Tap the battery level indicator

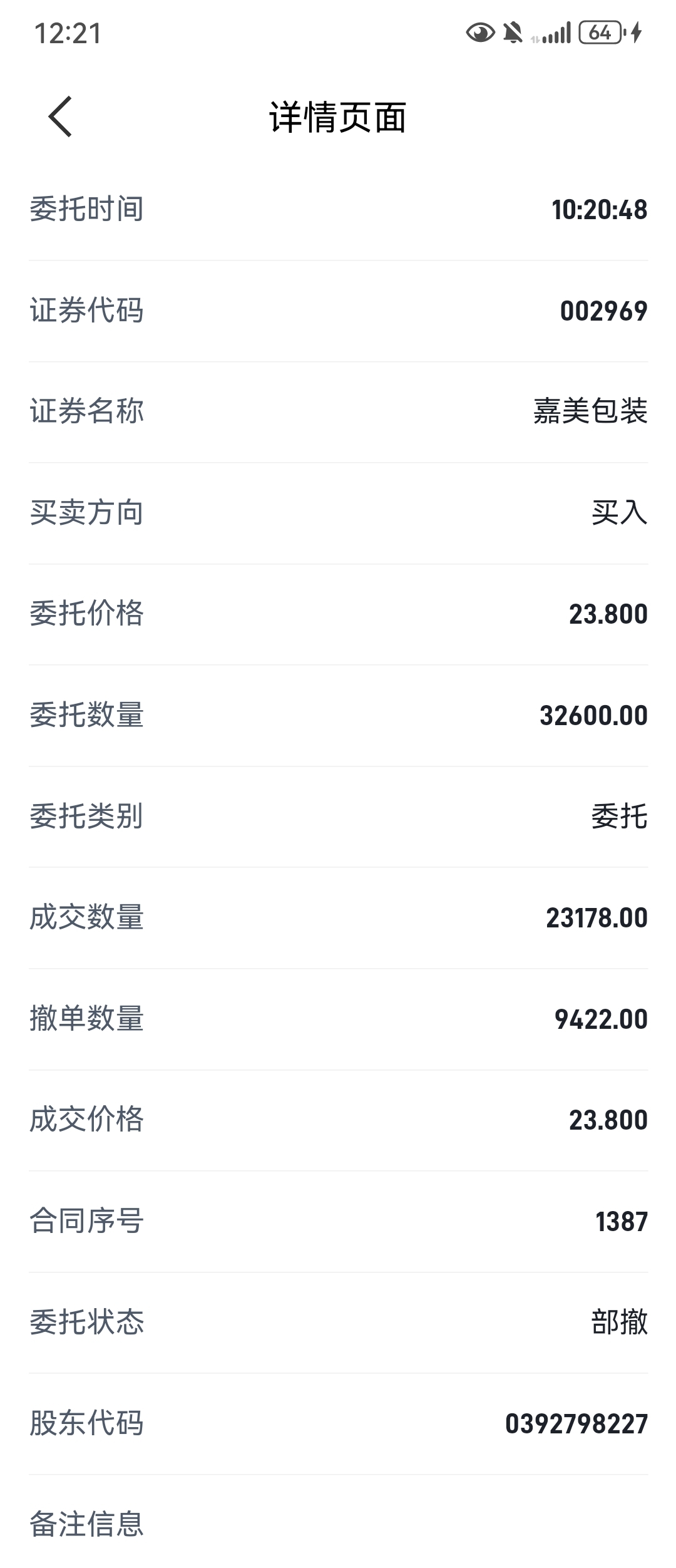pos(601,33)
